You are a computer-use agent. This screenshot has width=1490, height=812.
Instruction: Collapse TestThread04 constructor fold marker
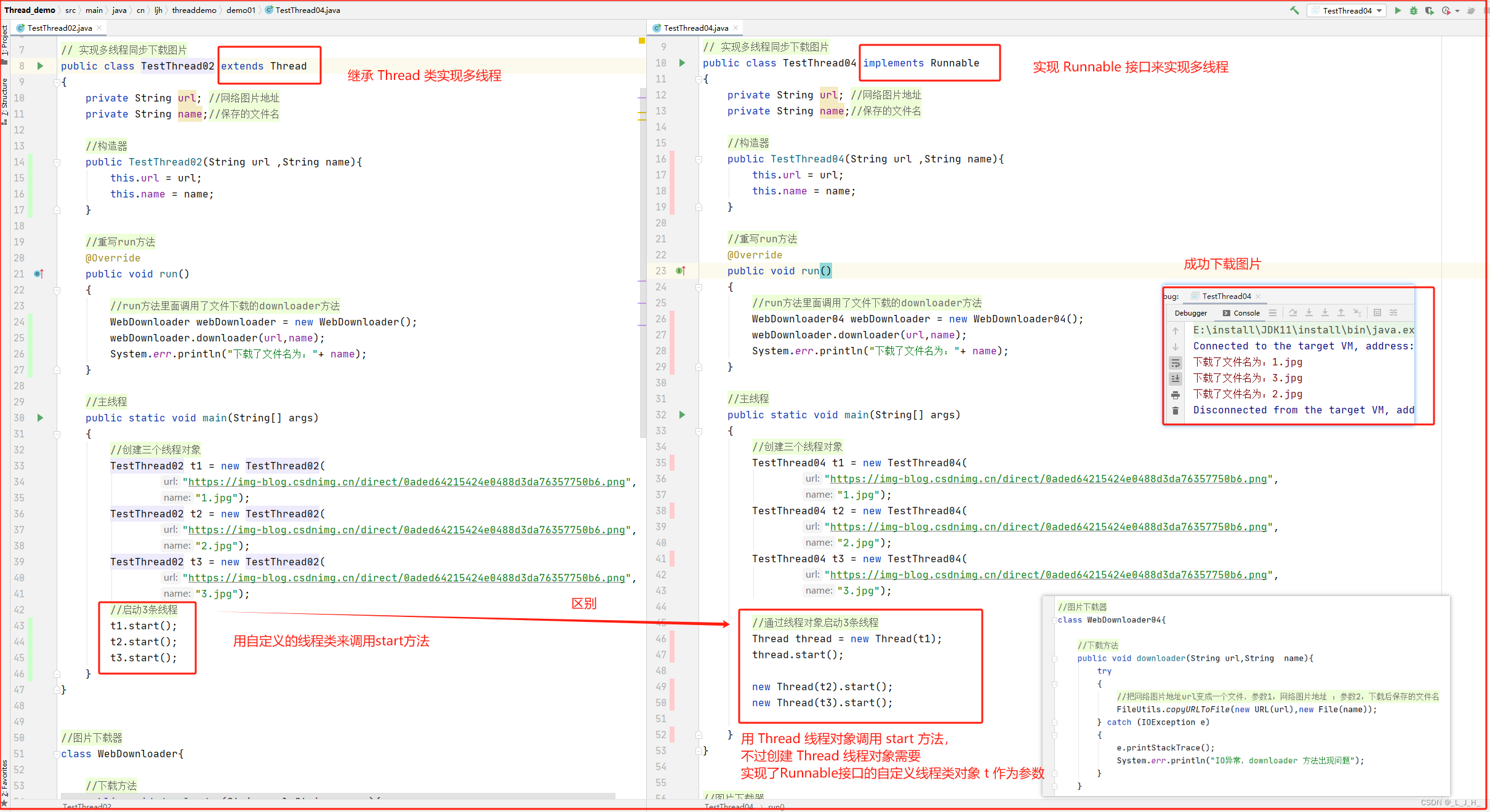699,159
